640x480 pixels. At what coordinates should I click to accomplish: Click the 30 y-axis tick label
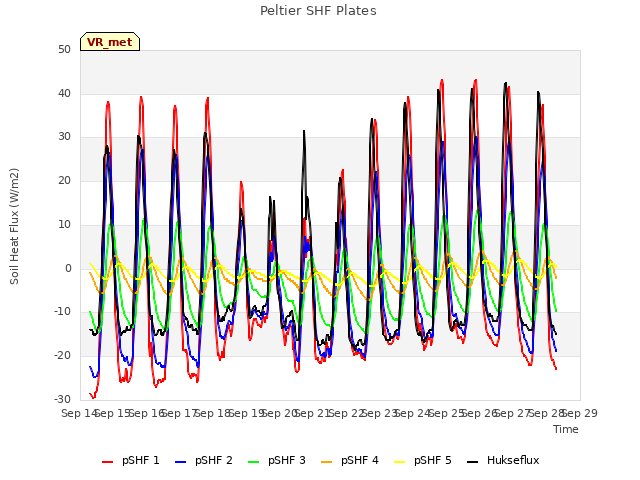[x=64, y=137]
